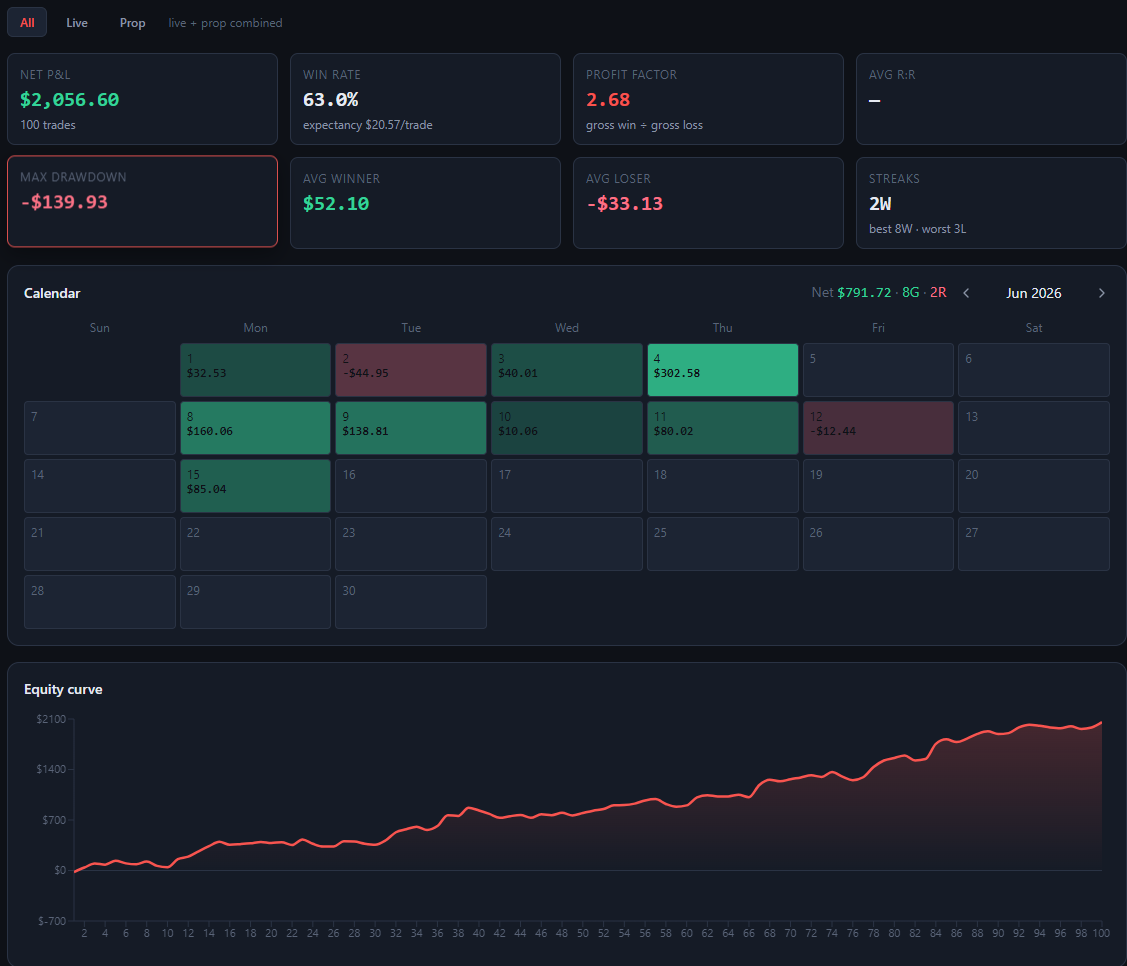Select calendar day 23

point(410,544)
